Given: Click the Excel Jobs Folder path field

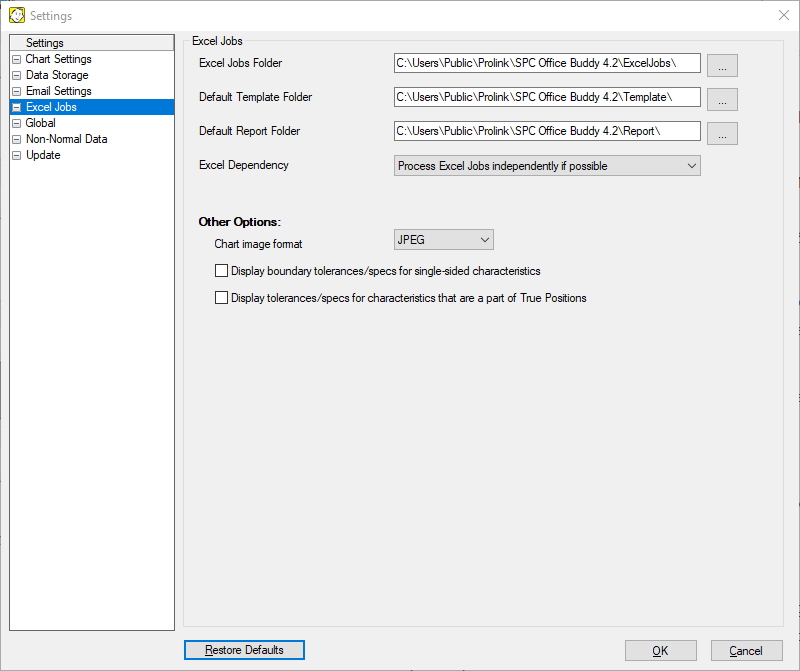Looking at the screenshot, I should click(547, 64).
